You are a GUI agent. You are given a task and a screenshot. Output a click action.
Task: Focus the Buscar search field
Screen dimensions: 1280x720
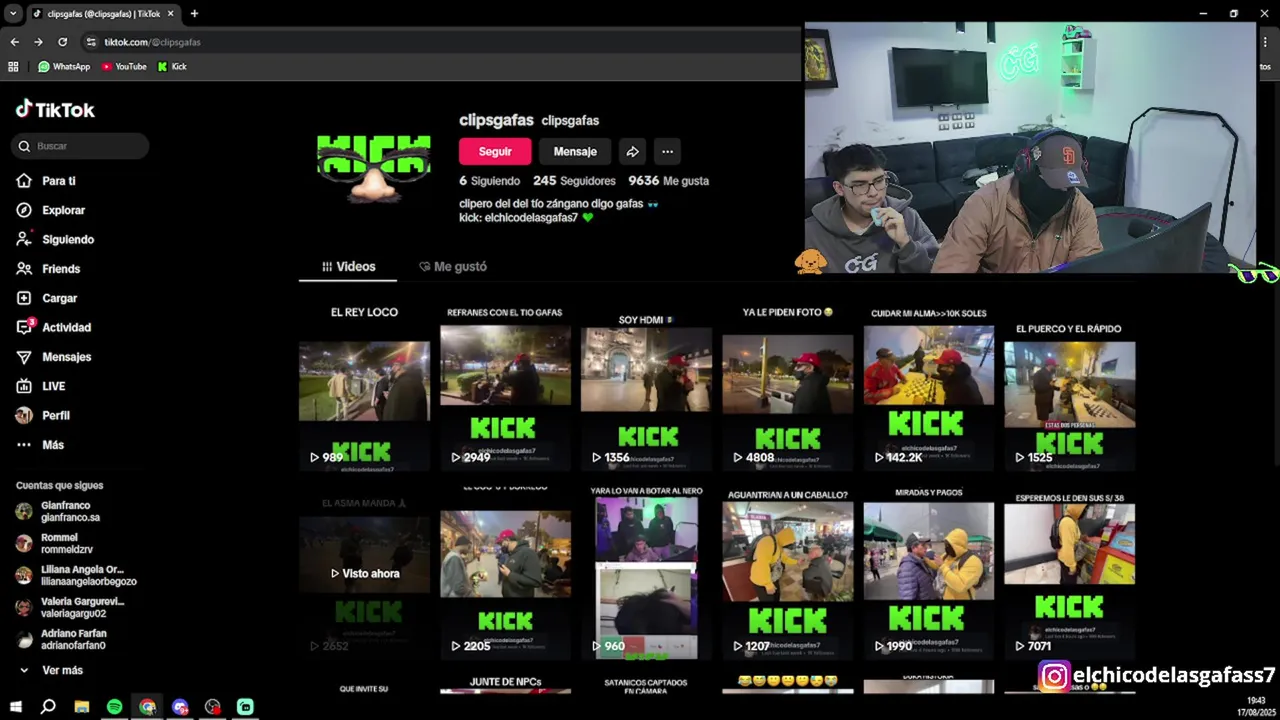[x=81, y=146]
